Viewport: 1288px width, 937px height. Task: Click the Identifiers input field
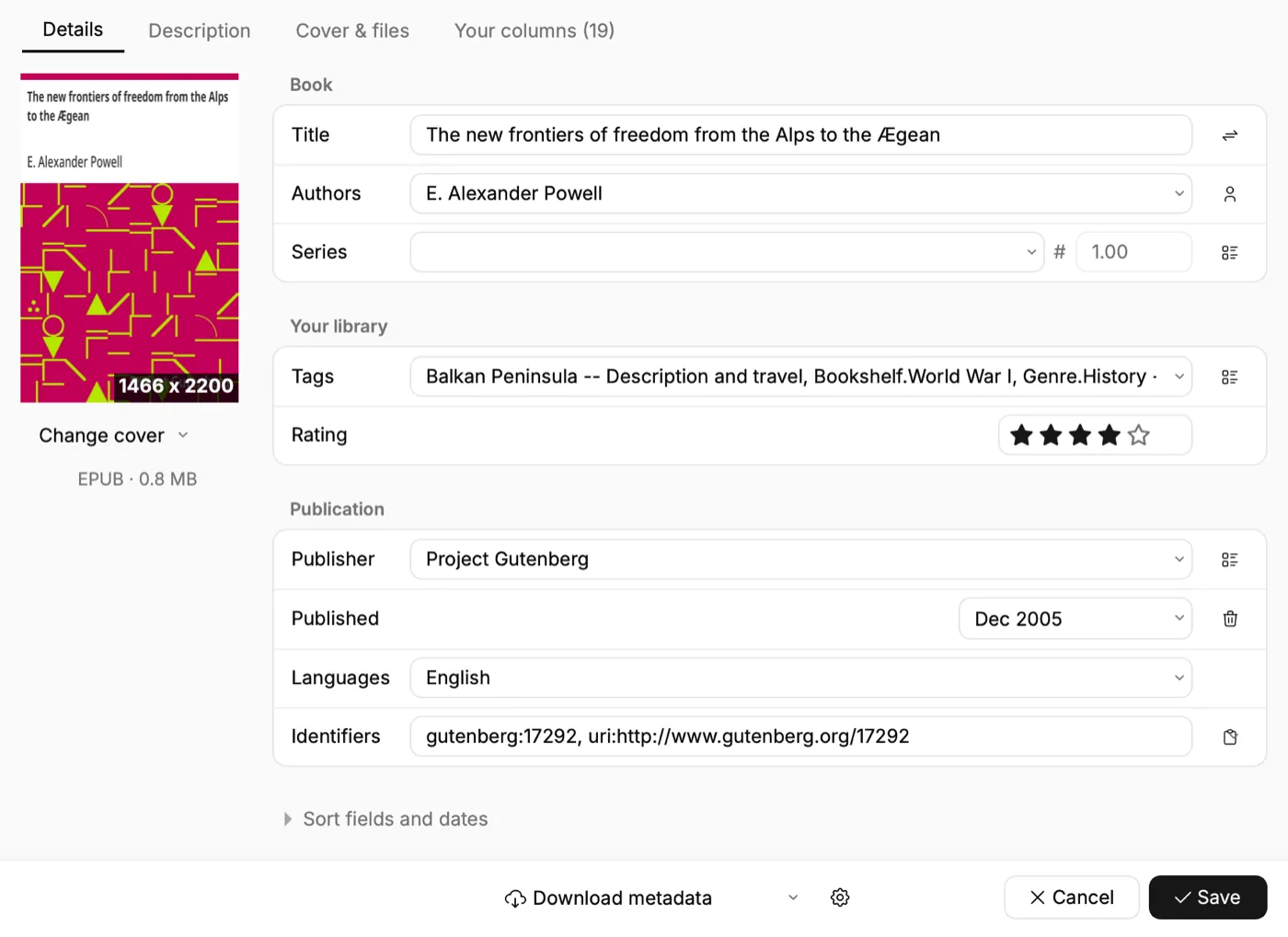pyautogui.click(x=801, y=736)
